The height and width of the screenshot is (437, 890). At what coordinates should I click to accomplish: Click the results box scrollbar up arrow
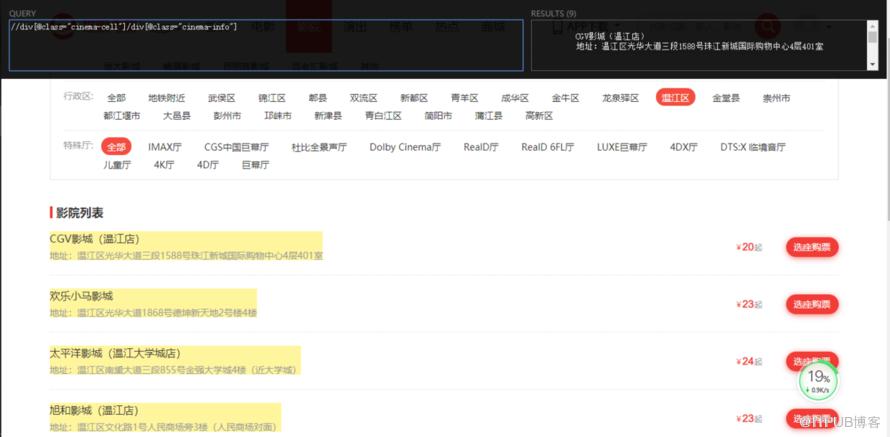coord(873,26)
